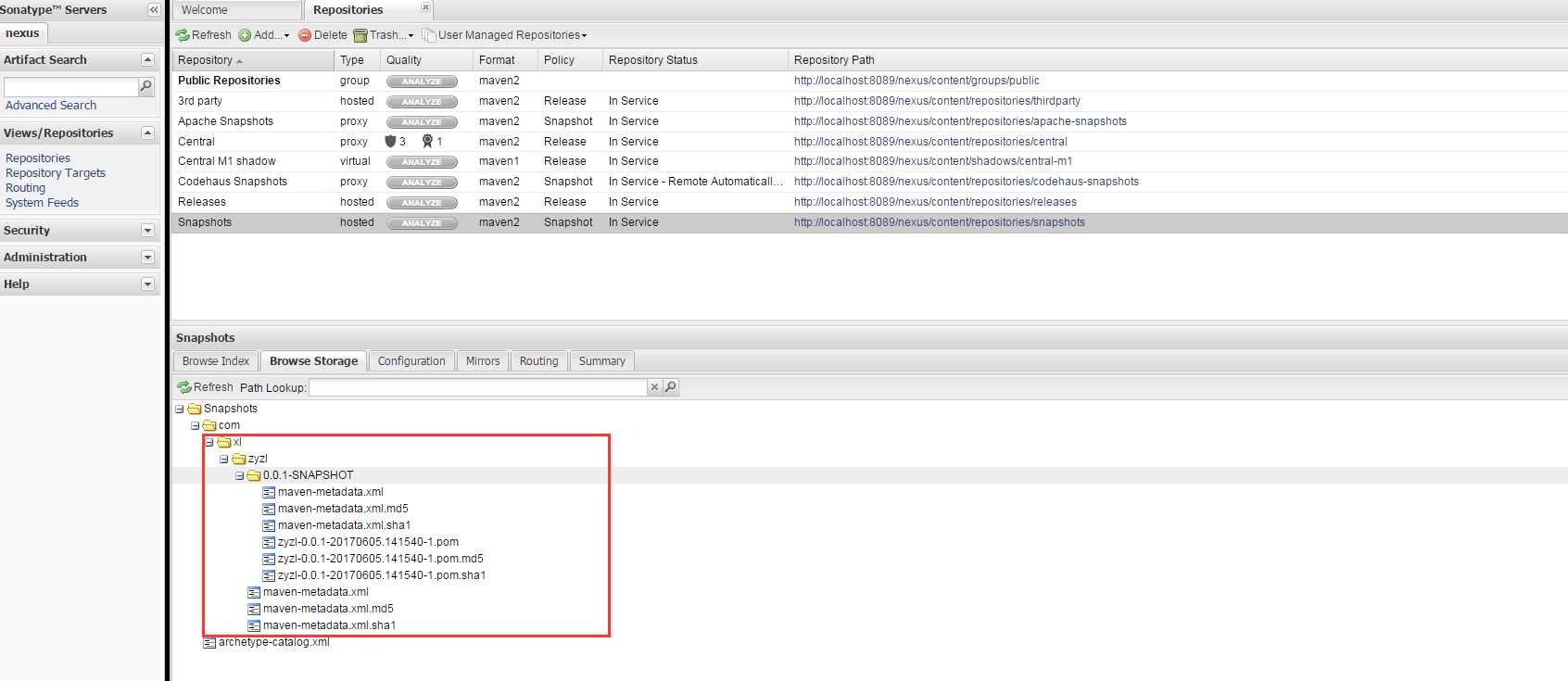Open the Trash... dropdown menu

(384, 35)
